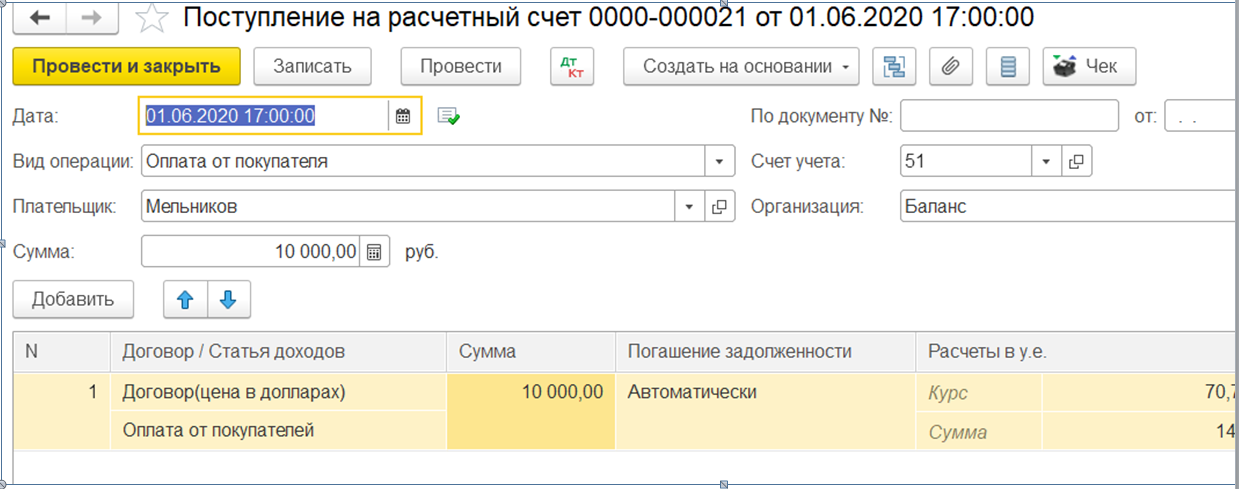Screen dimensions: 1239x489
Task: Click the Записать button
Action: pos(313,67)
